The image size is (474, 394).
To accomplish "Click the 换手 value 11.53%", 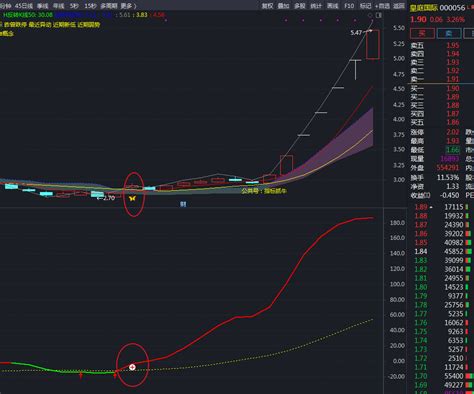I will [x=448, y=177].
